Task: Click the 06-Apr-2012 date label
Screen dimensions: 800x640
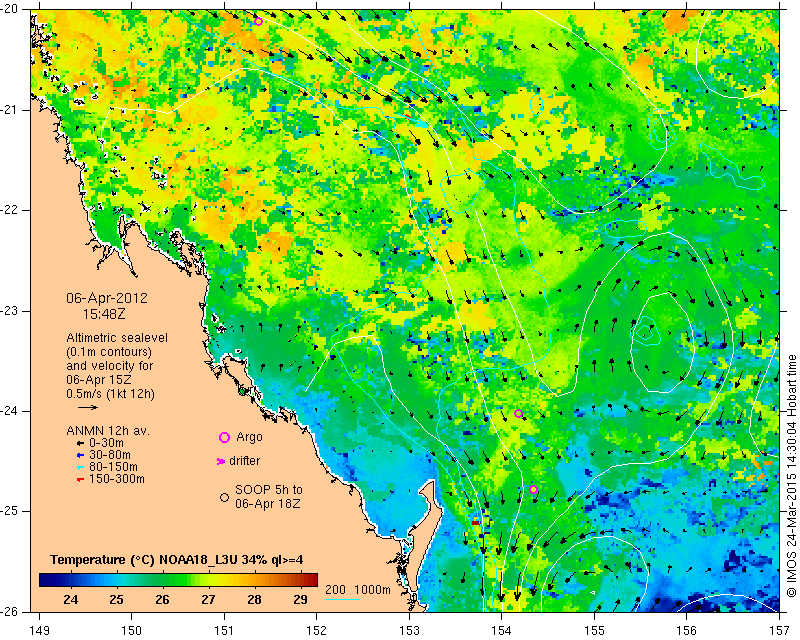Action: pyautogui.click(x=107, y=298)
